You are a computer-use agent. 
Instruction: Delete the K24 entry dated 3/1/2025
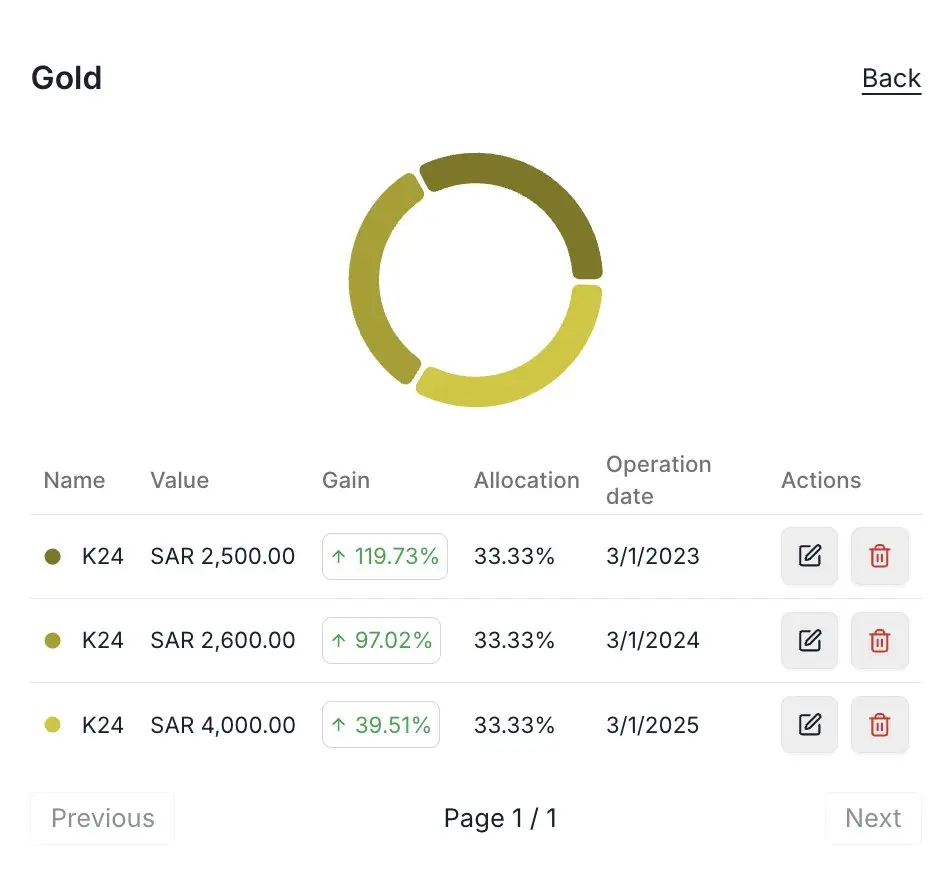click(x=879, y=724)
